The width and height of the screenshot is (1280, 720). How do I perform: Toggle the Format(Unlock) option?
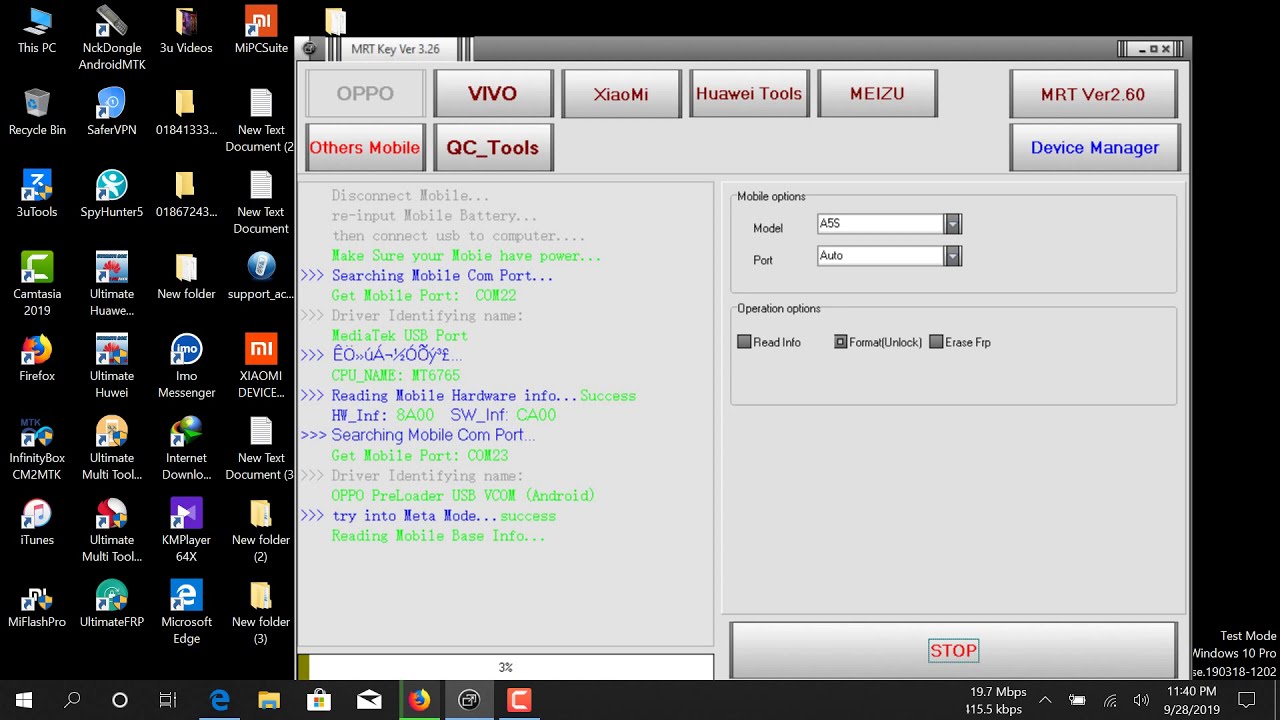(841, 342)
